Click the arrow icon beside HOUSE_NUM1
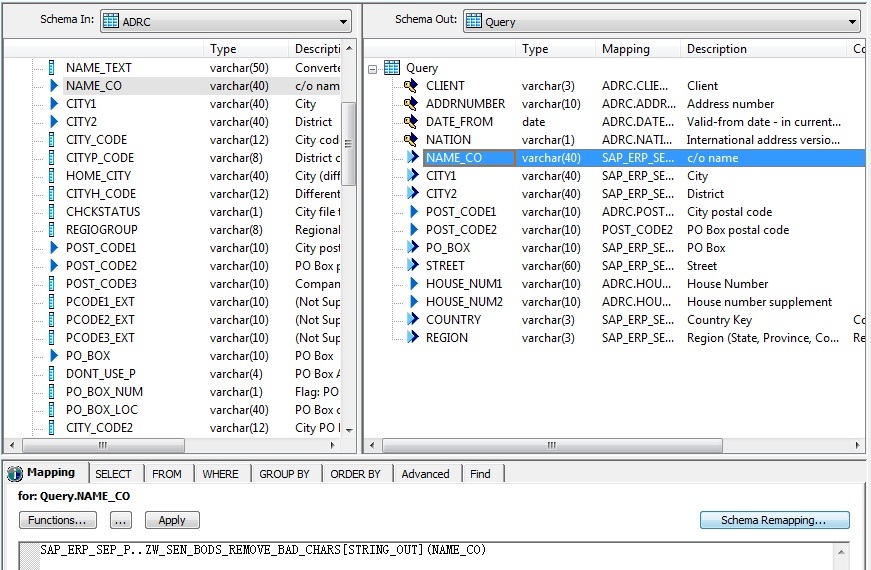 (x=413, y=284)
